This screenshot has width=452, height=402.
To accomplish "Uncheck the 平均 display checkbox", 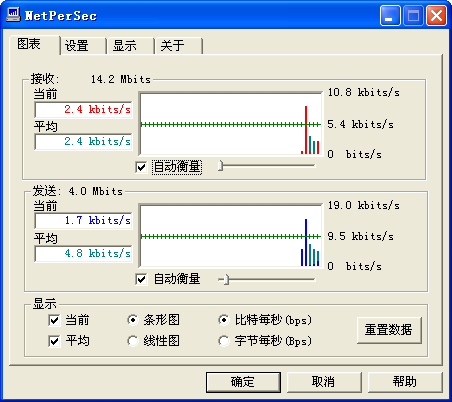I will pos(54,341).
